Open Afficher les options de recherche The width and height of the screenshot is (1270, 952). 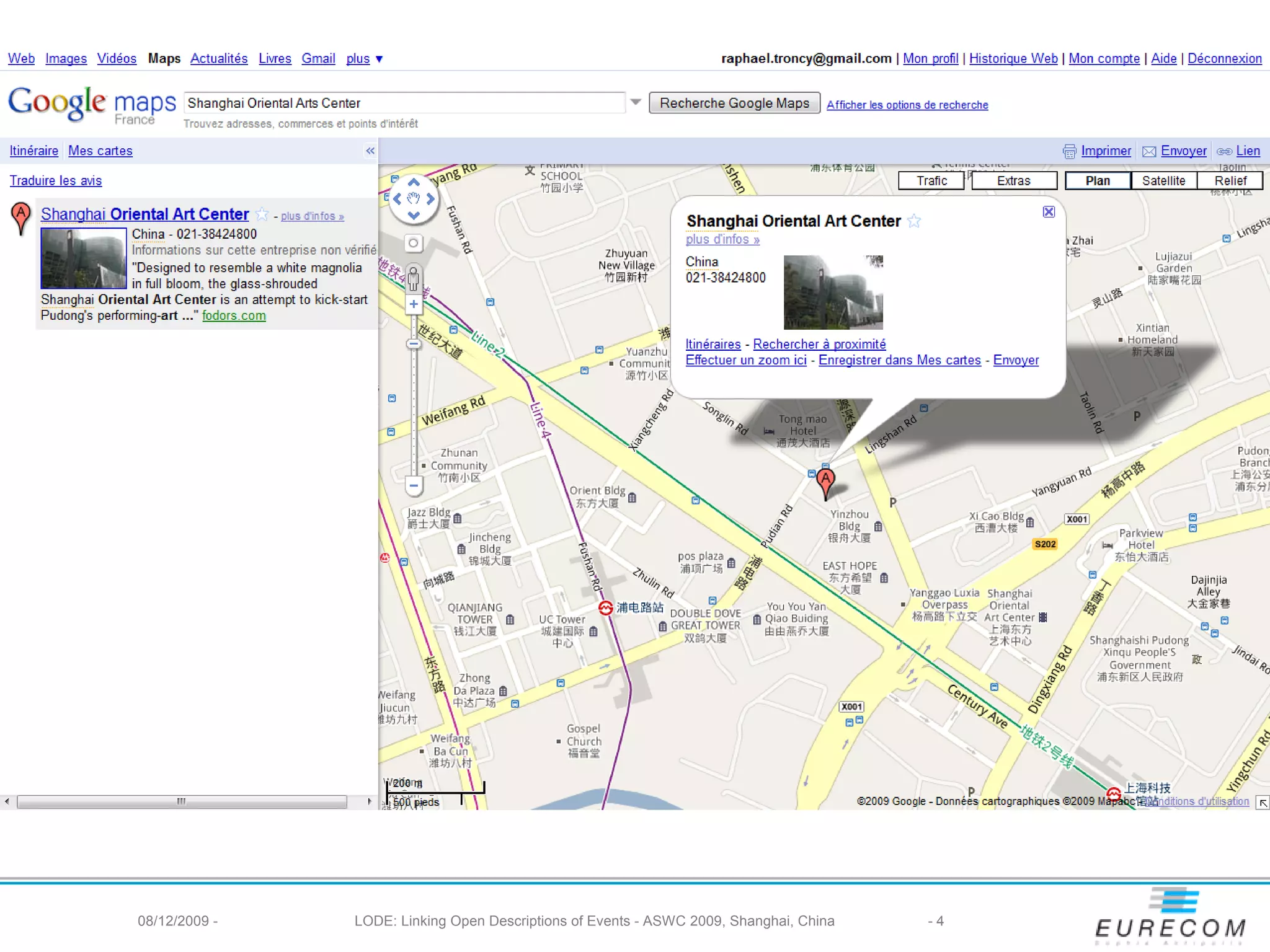[907, 105]
